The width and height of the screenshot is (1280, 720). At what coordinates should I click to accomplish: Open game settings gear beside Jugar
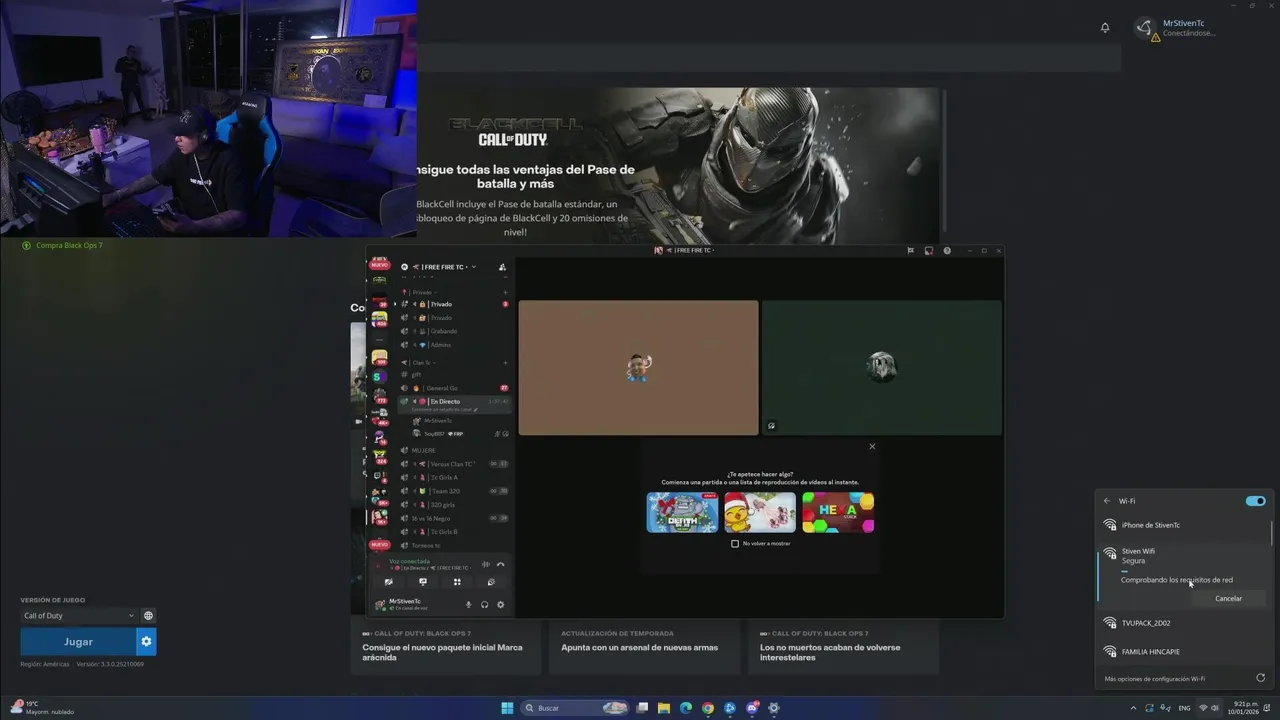pyautogui.click(x=146, y=642)
